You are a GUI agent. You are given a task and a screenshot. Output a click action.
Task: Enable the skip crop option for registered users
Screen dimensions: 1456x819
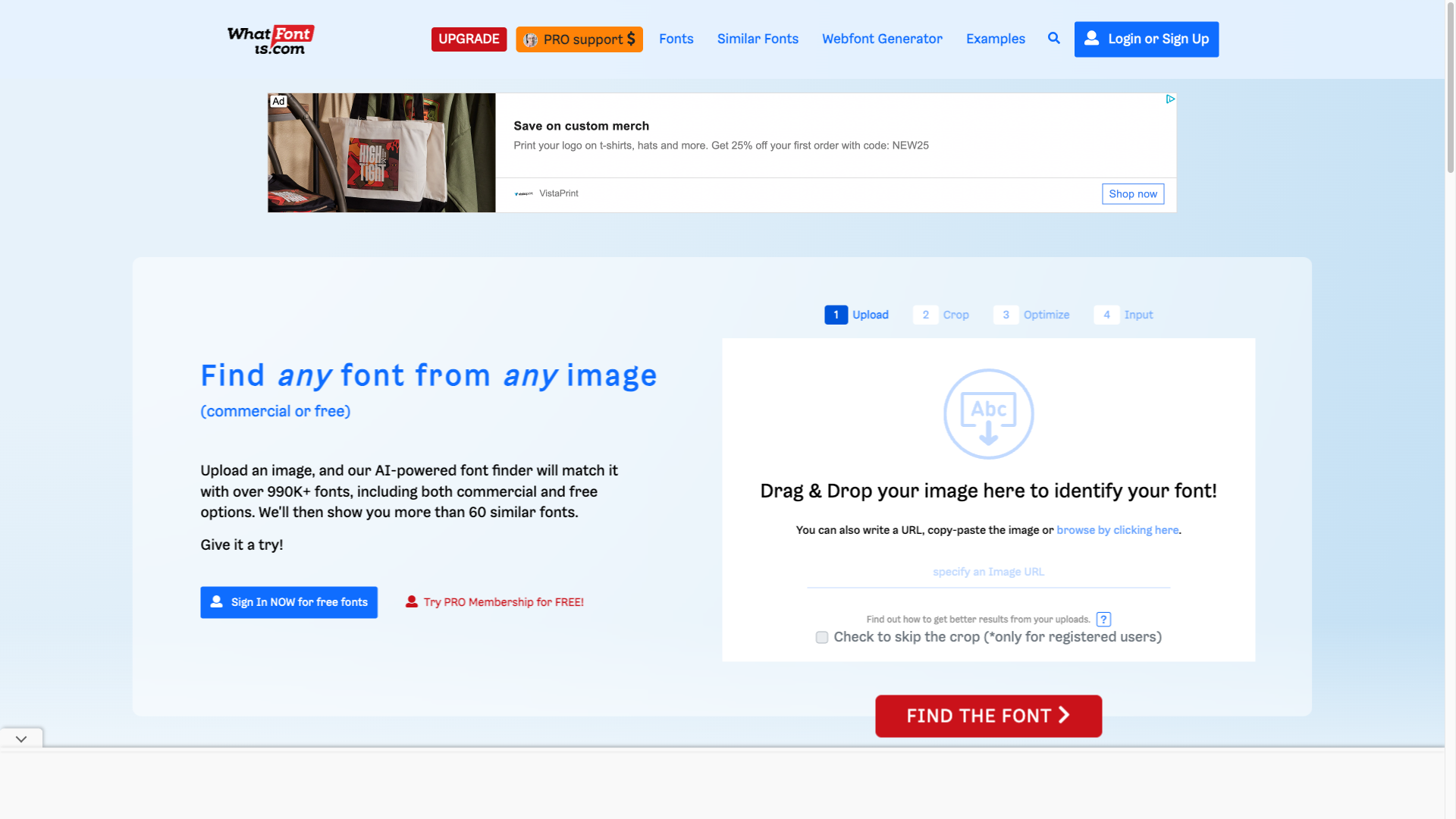(x=821, y=637)
